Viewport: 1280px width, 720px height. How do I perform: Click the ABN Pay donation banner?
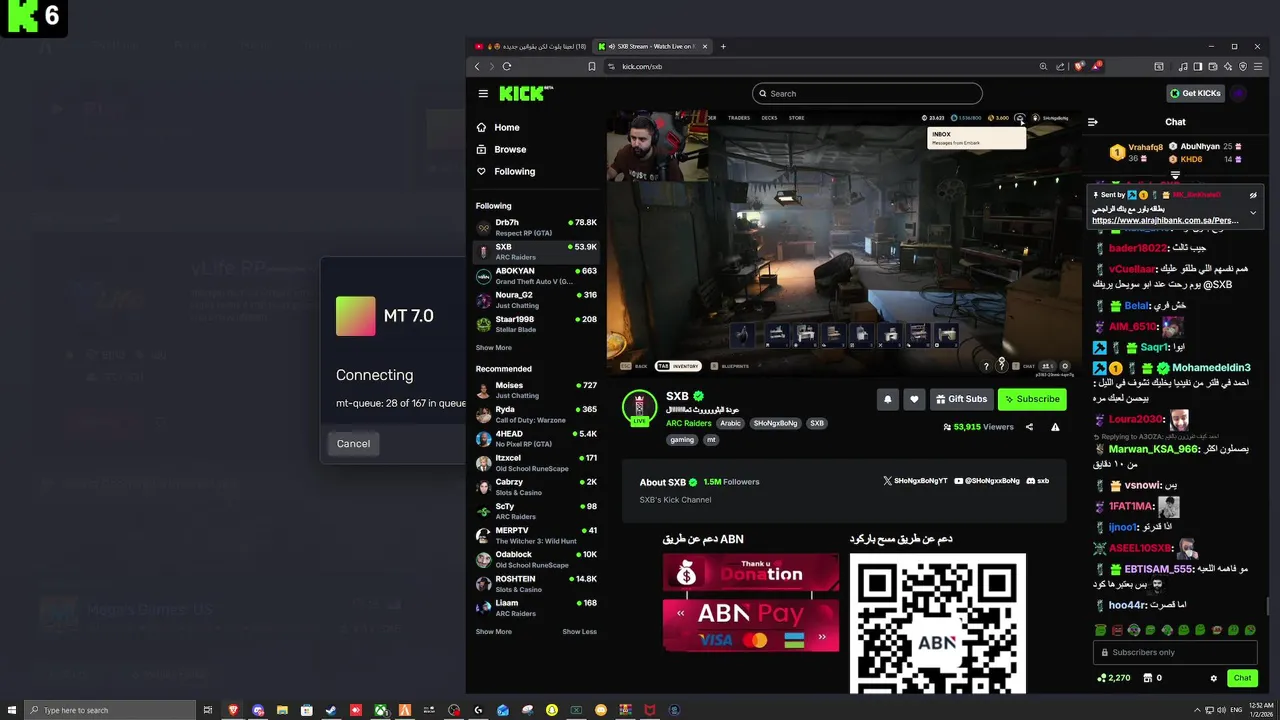tap(751, 626)
